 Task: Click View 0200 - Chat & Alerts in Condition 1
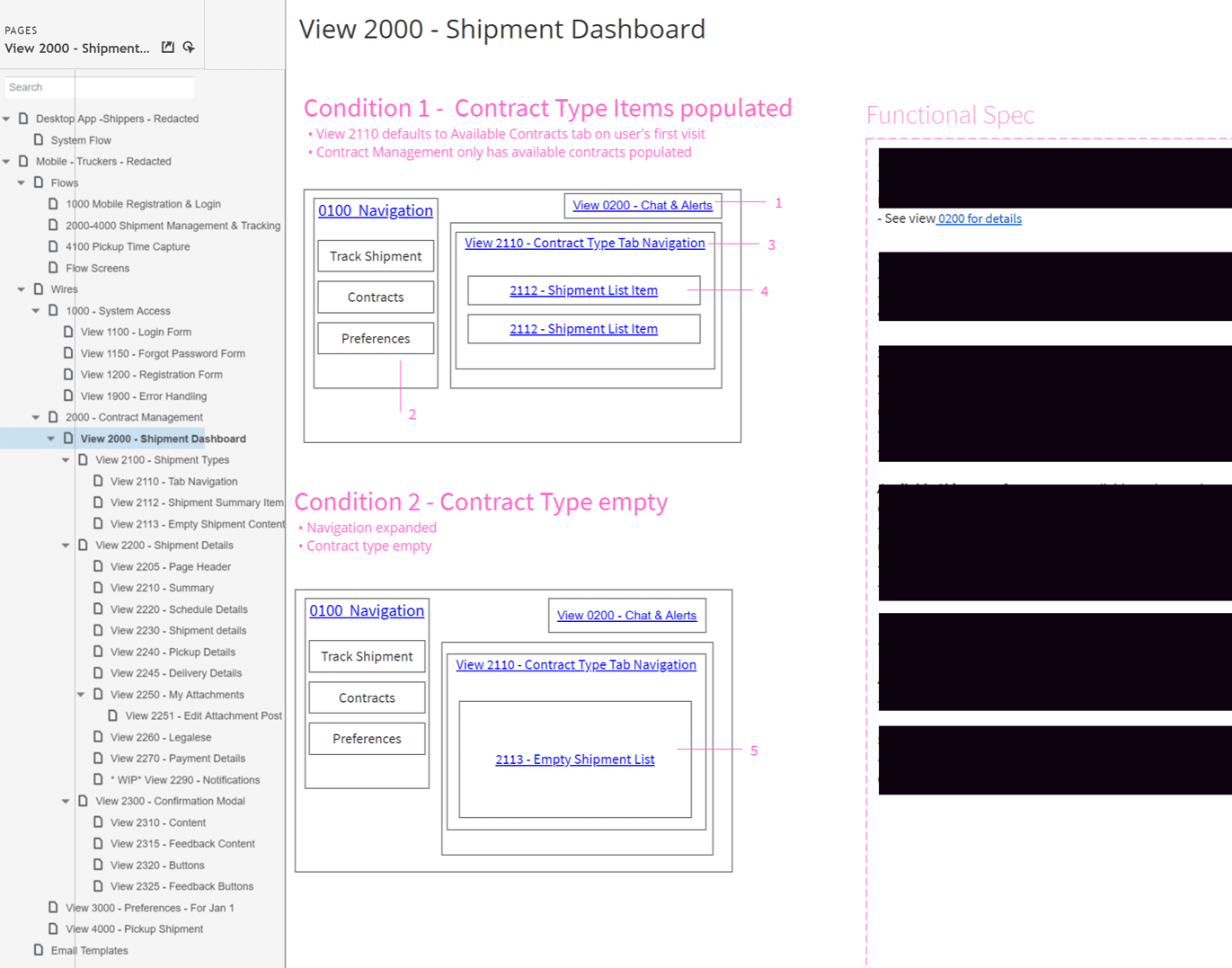pos(643,206)
